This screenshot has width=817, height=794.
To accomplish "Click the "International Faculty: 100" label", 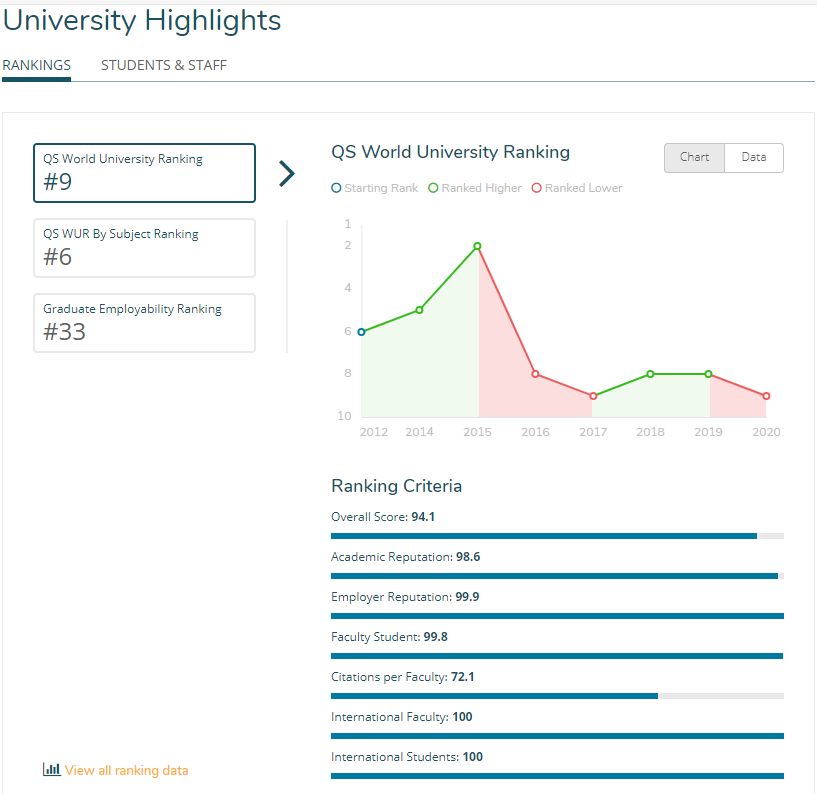I will click(402, 717).
